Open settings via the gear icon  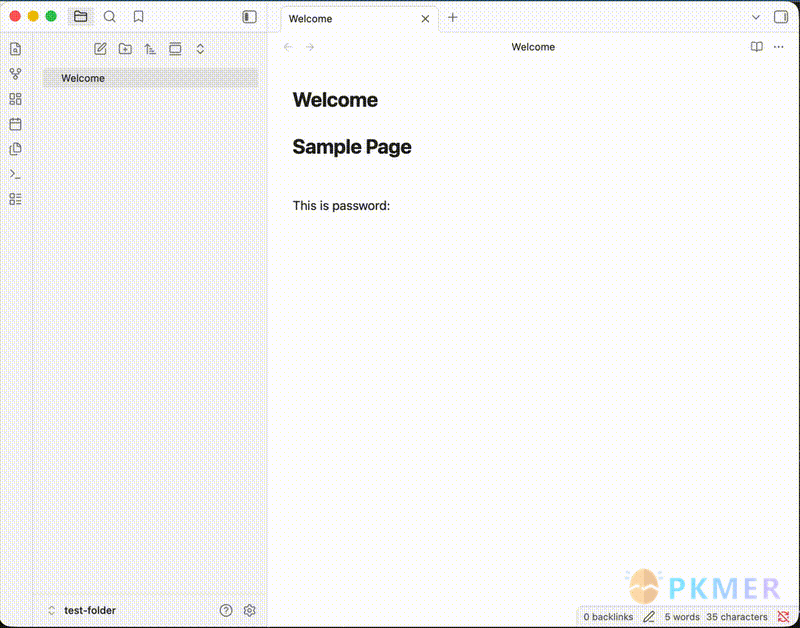coord(249,610)
